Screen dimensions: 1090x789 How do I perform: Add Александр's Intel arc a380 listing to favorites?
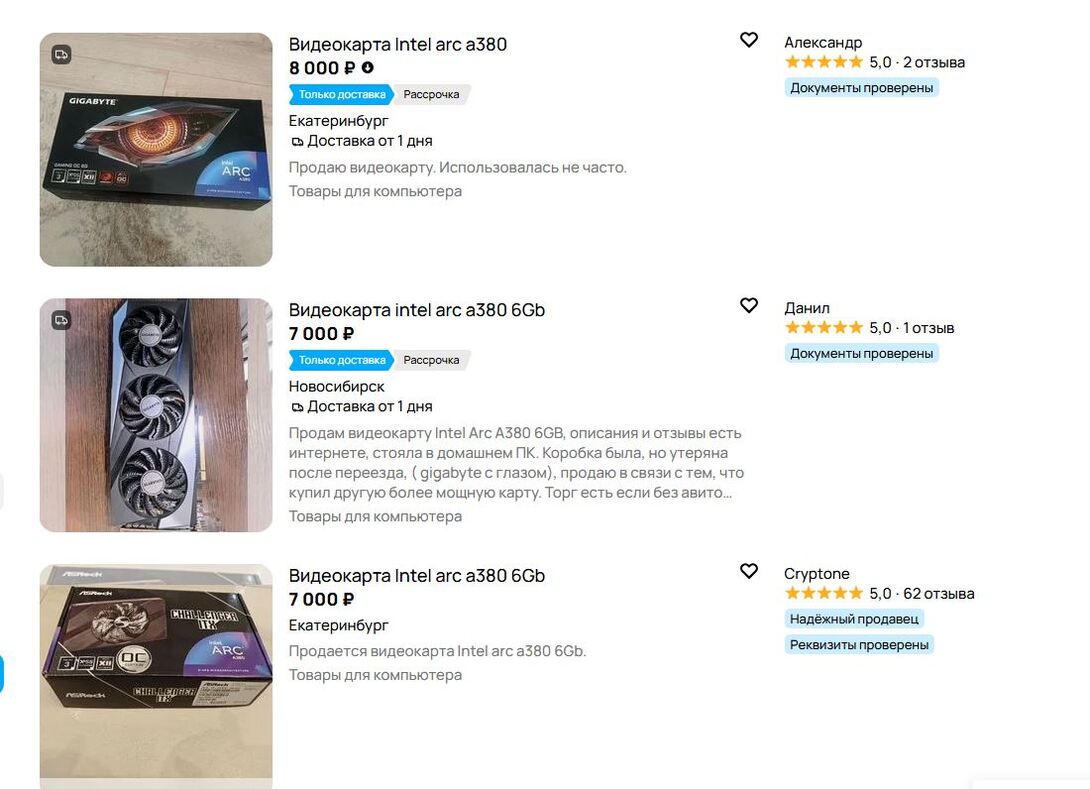click(748, 40)
